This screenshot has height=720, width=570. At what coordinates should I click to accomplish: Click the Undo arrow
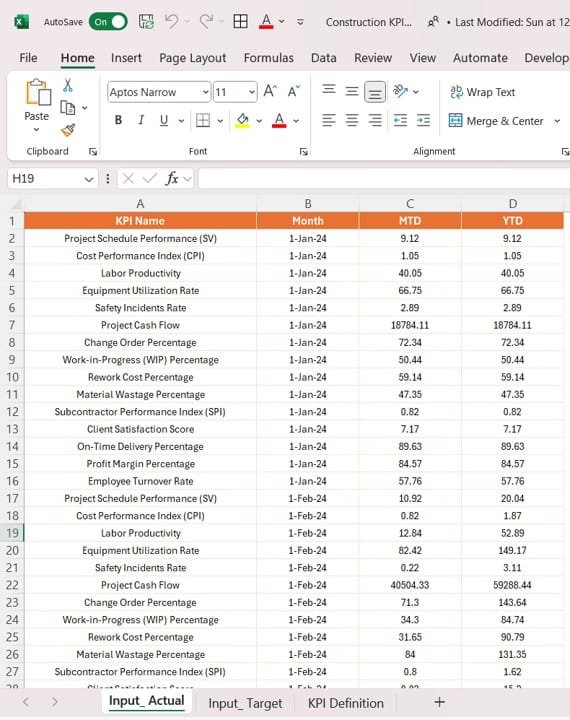172,21
